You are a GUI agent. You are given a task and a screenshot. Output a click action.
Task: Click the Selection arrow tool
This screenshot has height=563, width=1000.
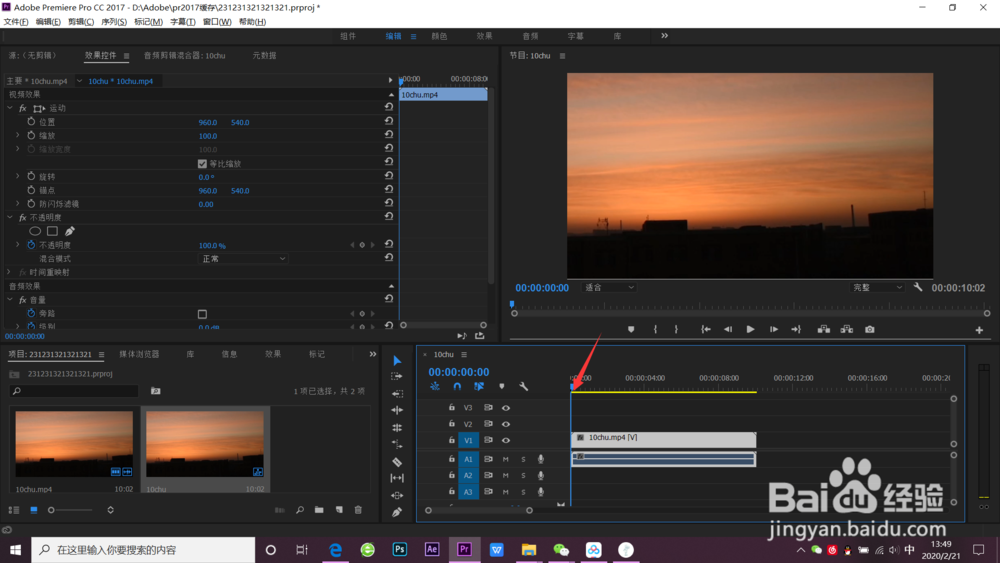coord(397,360)
